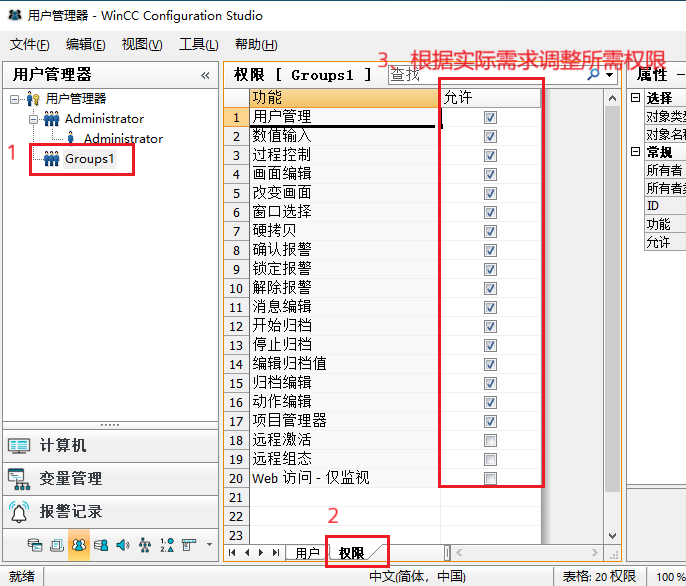Collapse navigation pane with double chevron
Screen dimensions: 686x586
[x=206, y=75]
